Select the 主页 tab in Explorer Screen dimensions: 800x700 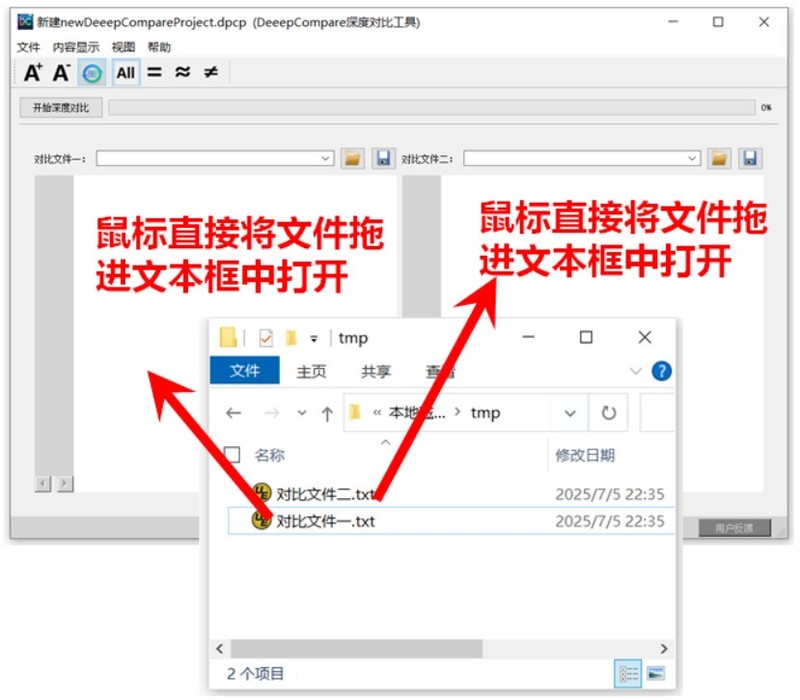(x=311, y=371)
